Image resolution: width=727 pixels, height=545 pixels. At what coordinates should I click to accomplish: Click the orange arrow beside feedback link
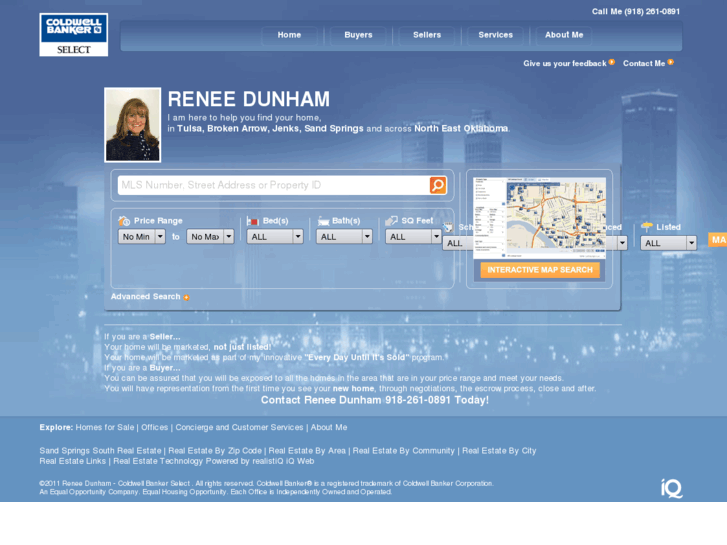[612, 62]
